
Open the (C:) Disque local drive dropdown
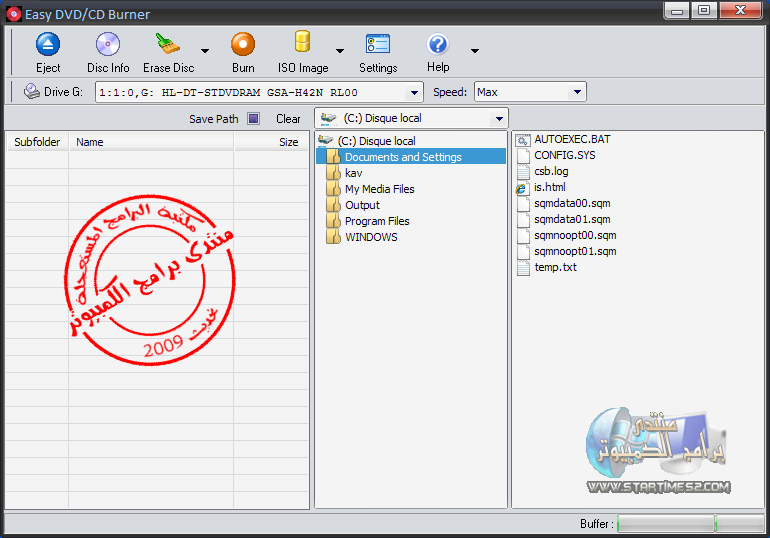[411, 118]
